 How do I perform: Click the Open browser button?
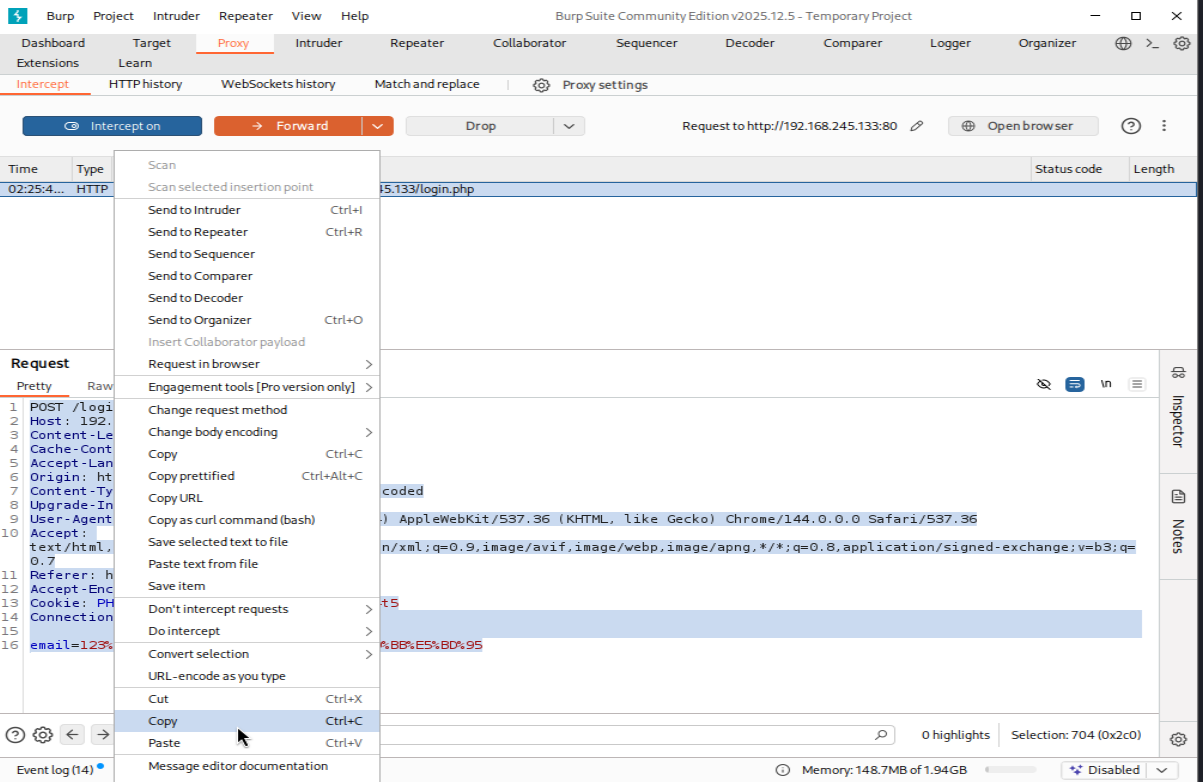[1023, 126]
